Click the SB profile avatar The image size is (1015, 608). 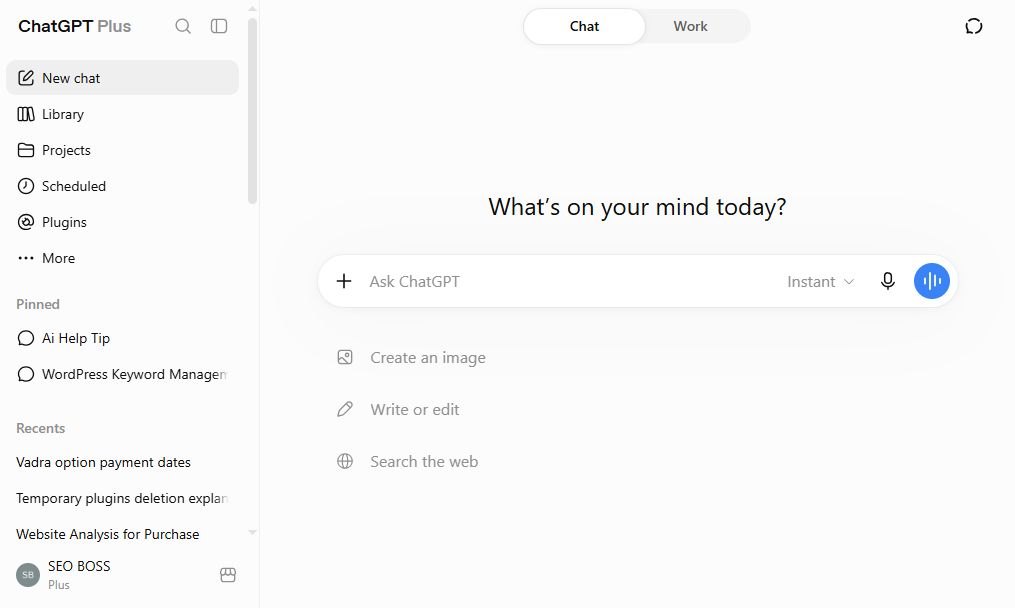coord(28,574)
